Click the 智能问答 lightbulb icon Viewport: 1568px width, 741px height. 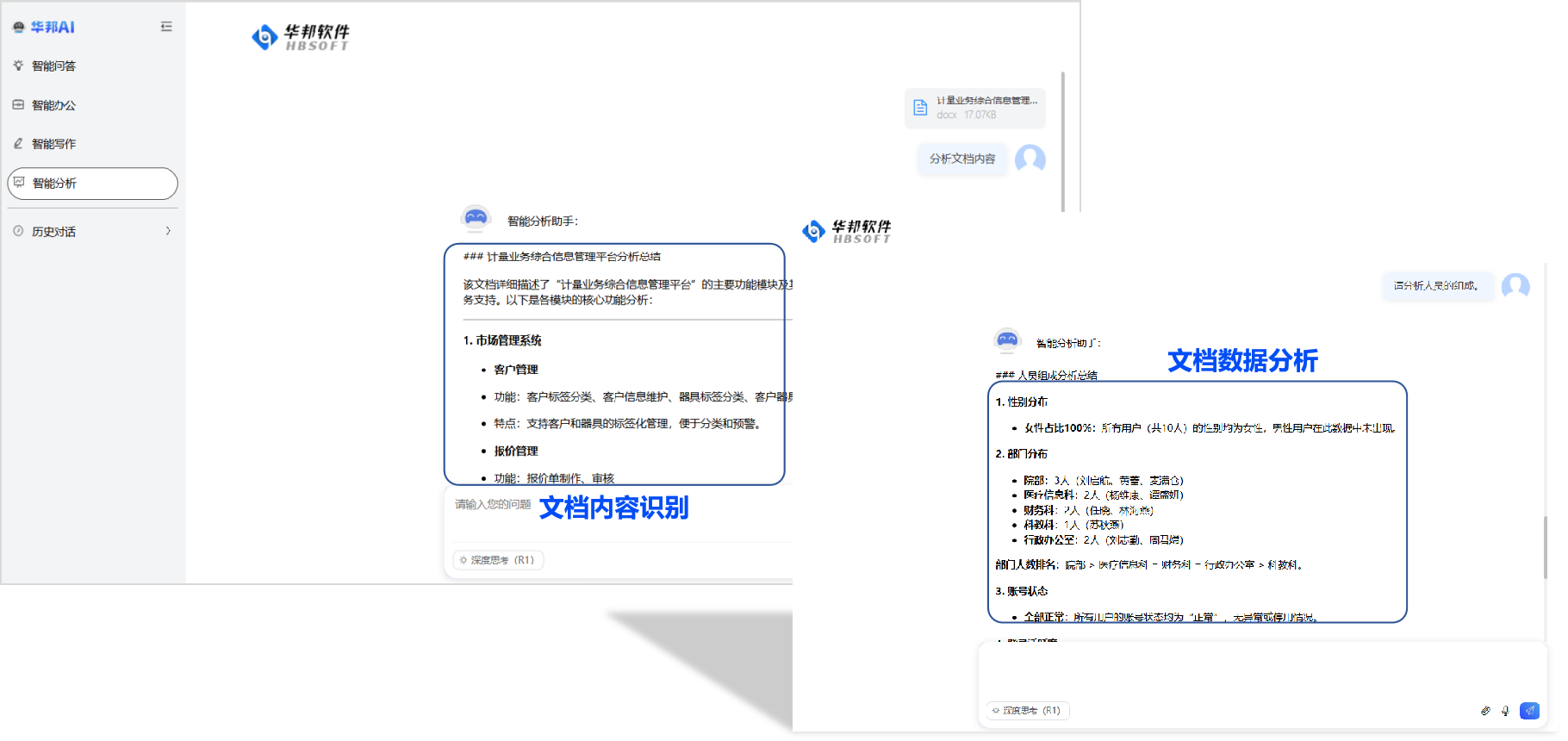point(18,65)
